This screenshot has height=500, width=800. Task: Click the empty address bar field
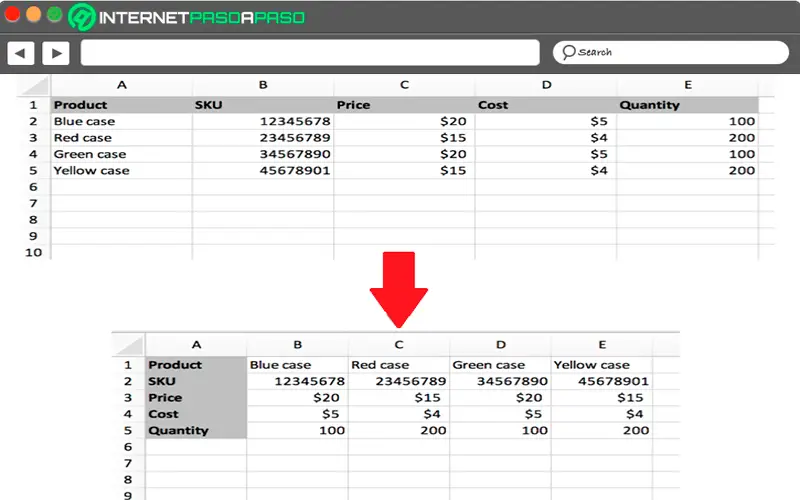pyautogui.click(x=310, y=53)
